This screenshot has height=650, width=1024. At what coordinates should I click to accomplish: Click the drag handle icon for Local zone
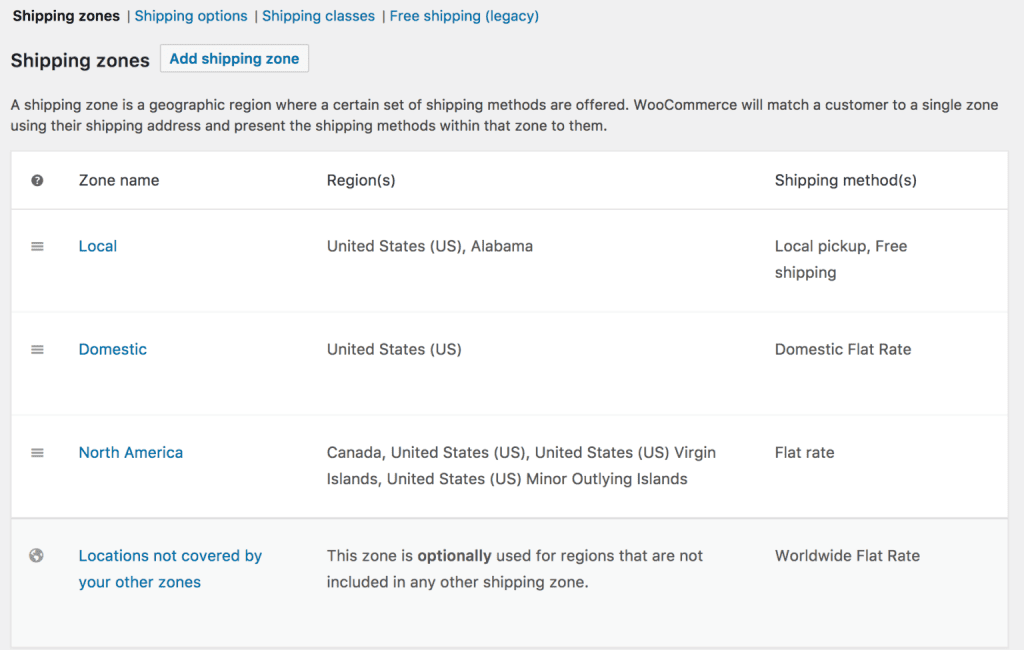point(37,246)
